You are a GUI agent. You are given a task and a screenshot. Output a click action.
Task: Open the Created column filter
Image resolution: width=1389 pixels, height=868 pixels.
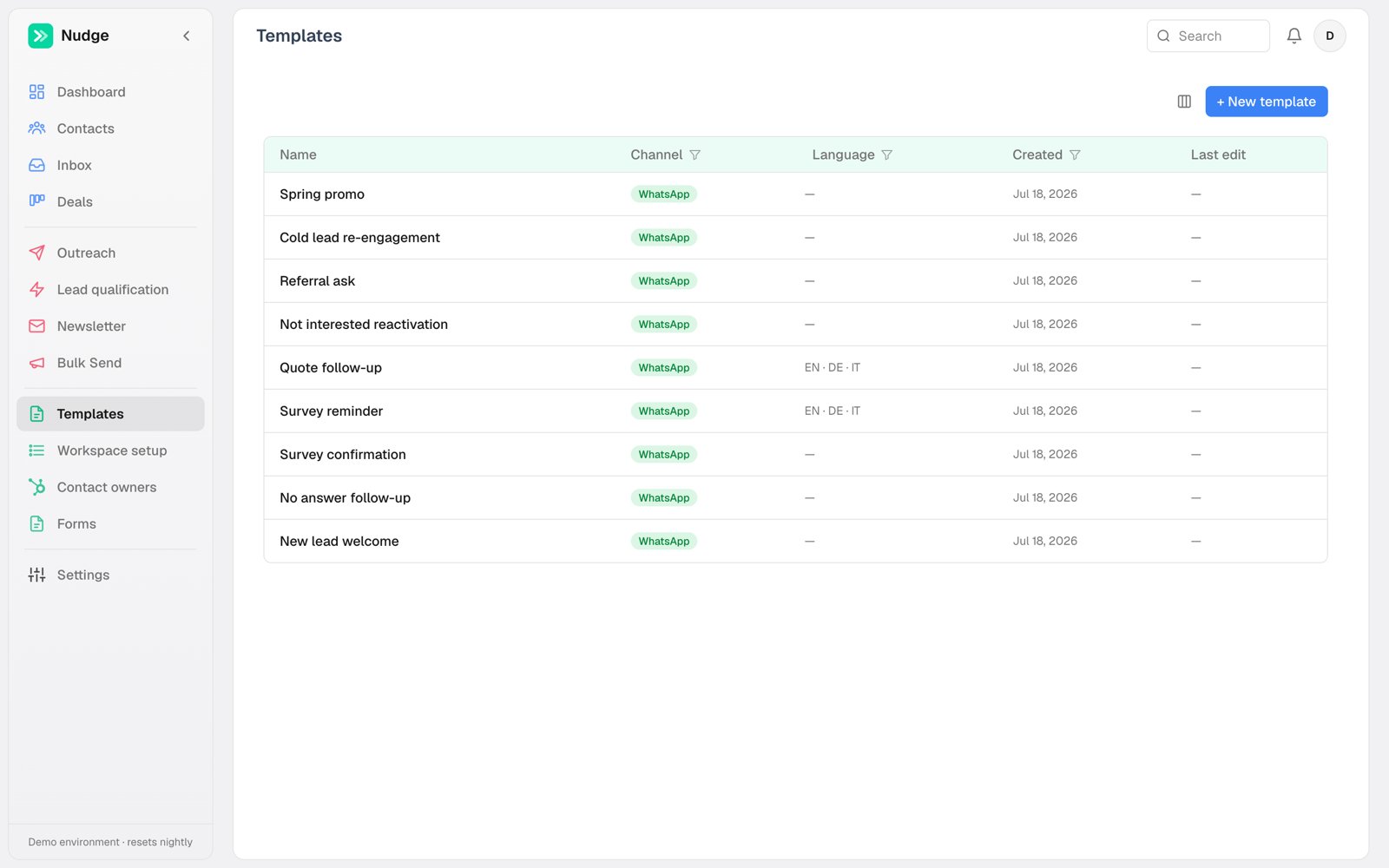[1075, 155]
